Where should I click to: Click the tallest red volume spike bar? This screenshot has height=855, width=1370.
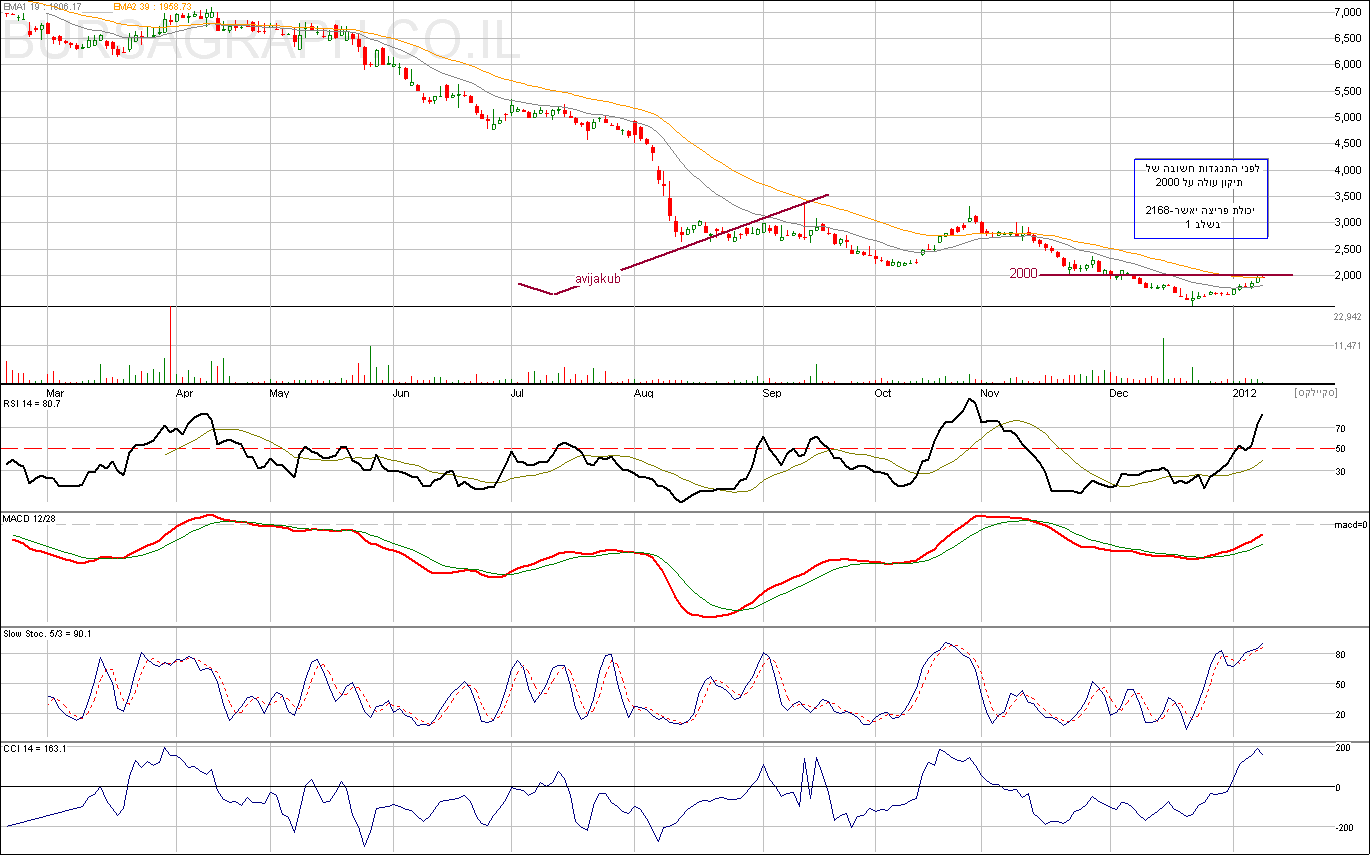tap(171, 345)
